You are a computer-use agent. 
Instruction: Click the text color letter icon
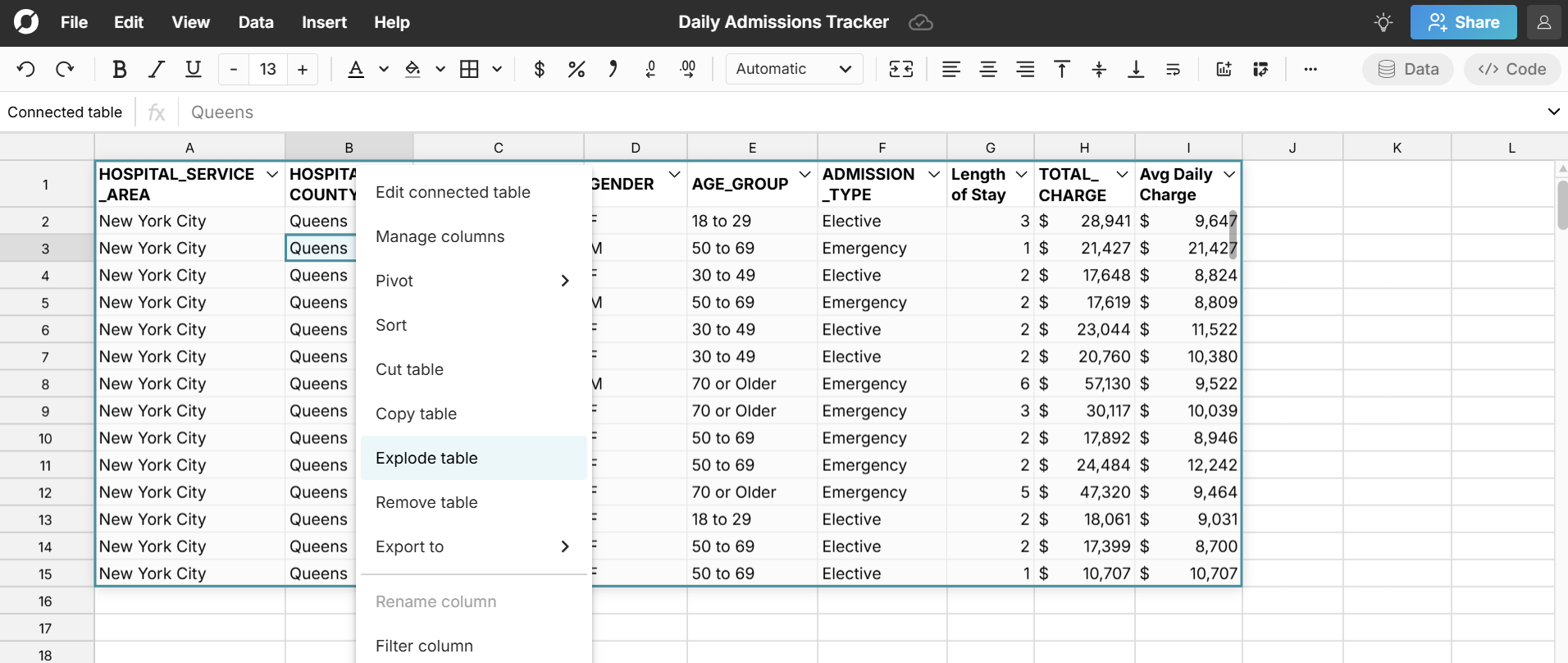click(x=356, y=69)
